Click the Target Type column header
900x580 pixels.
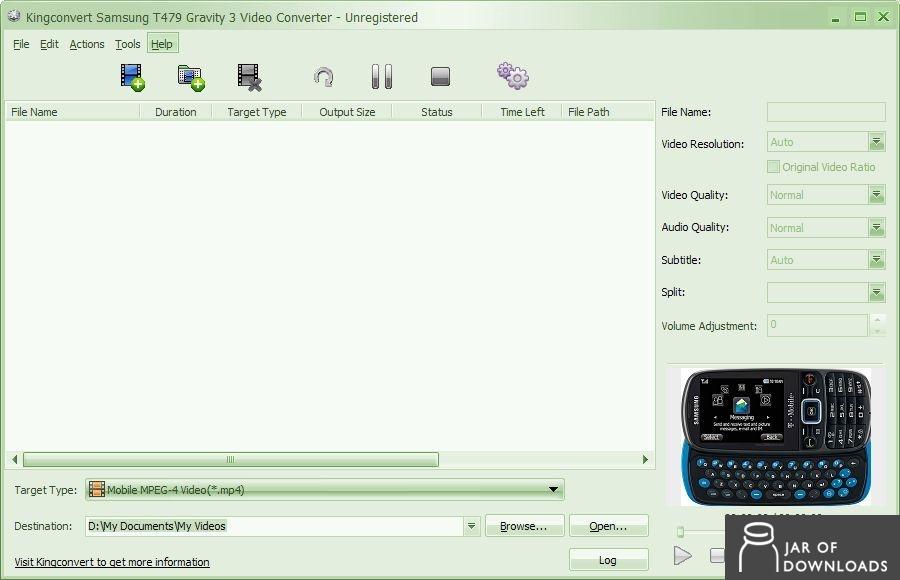click(257, 112)
